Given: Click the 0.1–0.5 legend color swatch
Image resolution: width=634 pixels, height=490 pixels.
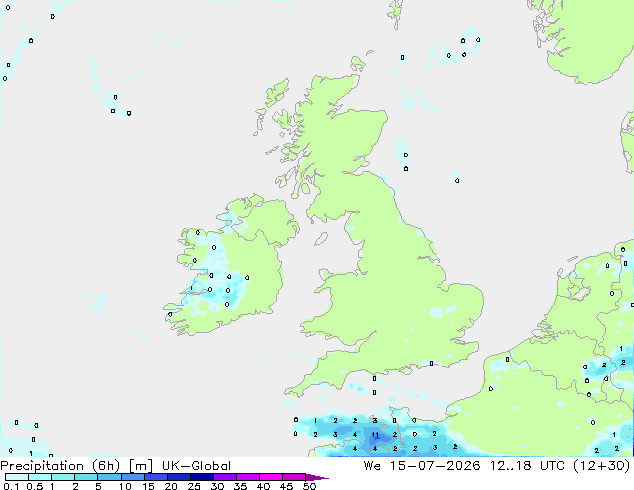Looking at the screenshot, I should tap(17, 477).
